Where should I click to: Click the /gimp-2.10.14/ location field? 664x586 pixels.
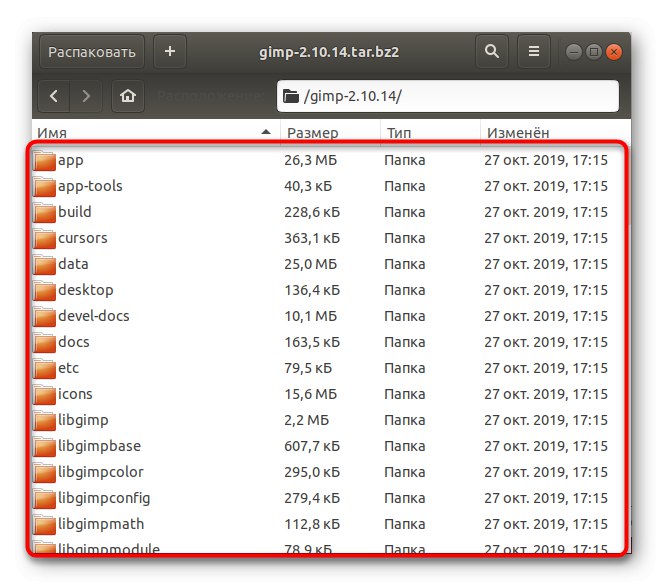pyautogui.click(x=448, y=96)
